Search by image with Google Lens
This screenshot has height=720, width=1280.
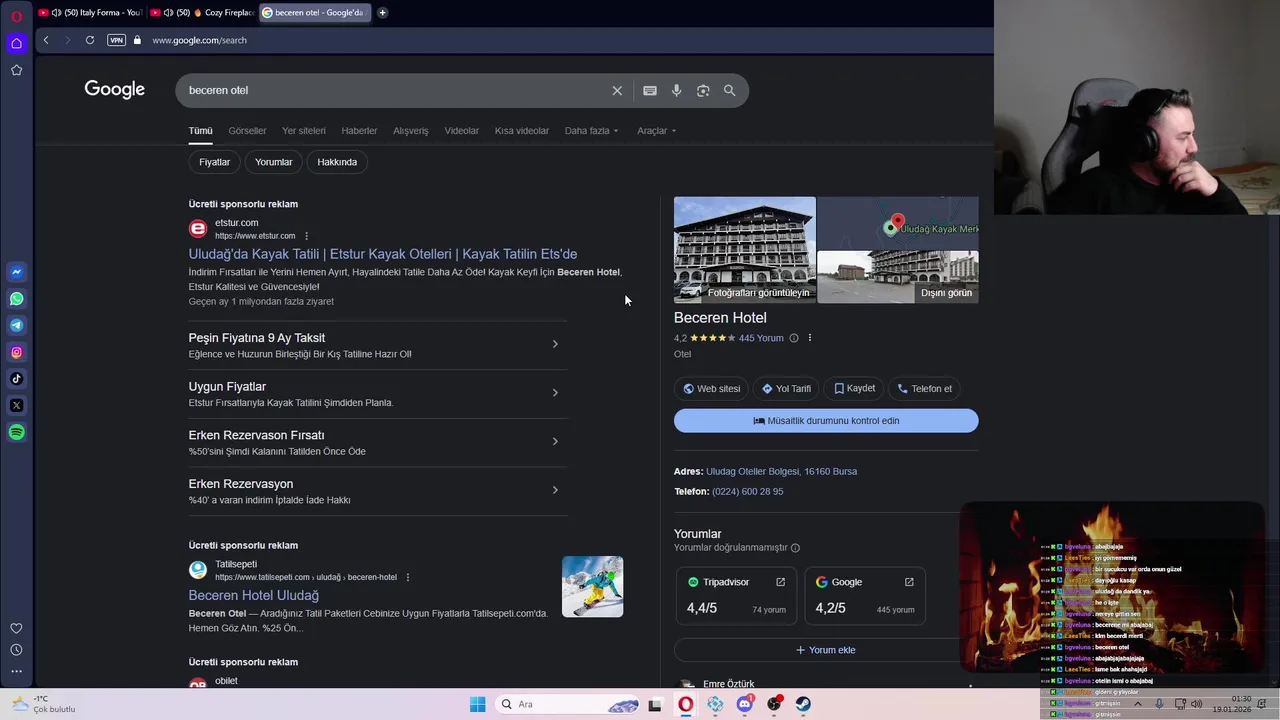click(703, 90)
